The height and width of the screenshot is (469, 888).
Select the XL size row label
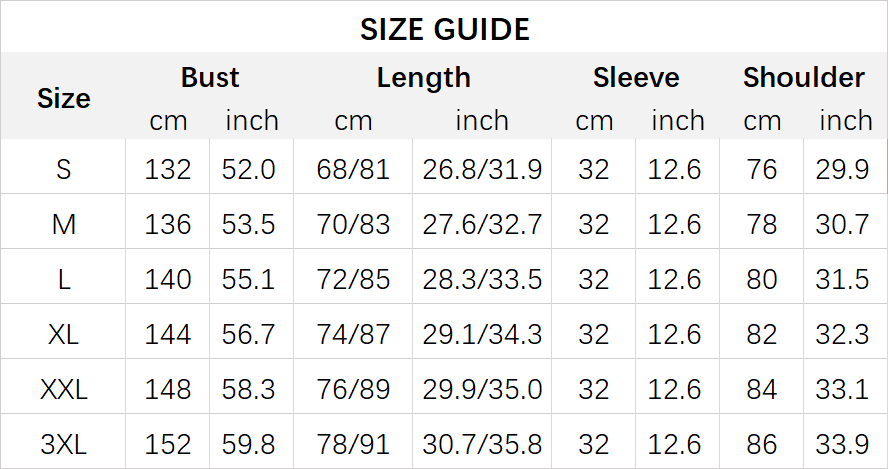[x=64, y=333]
